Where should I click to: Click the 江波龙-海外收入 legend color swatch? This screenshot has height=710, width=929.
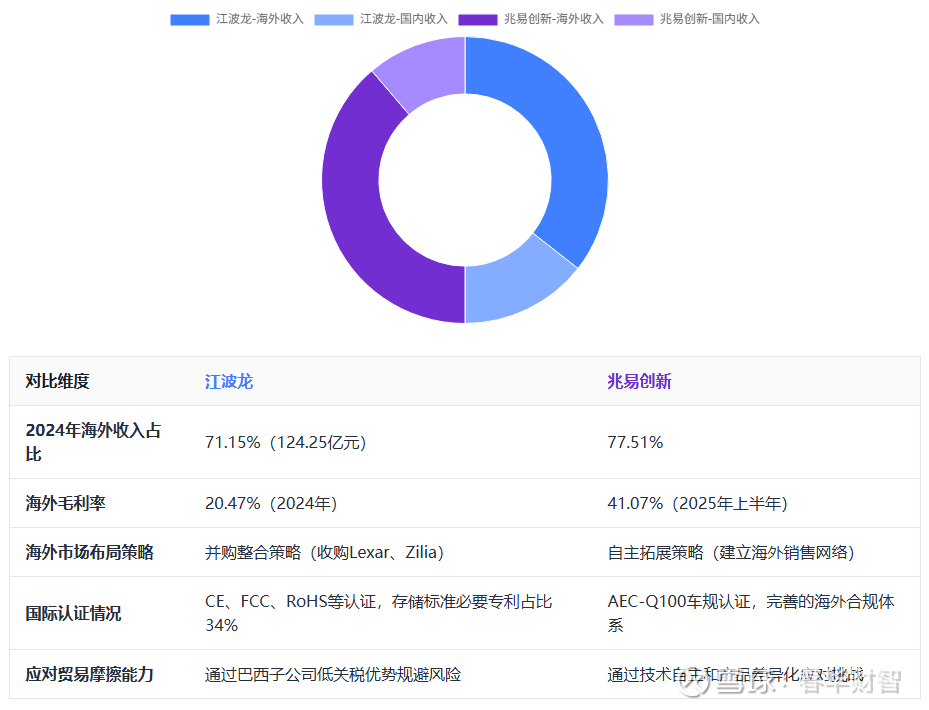(x=190, y=20)
